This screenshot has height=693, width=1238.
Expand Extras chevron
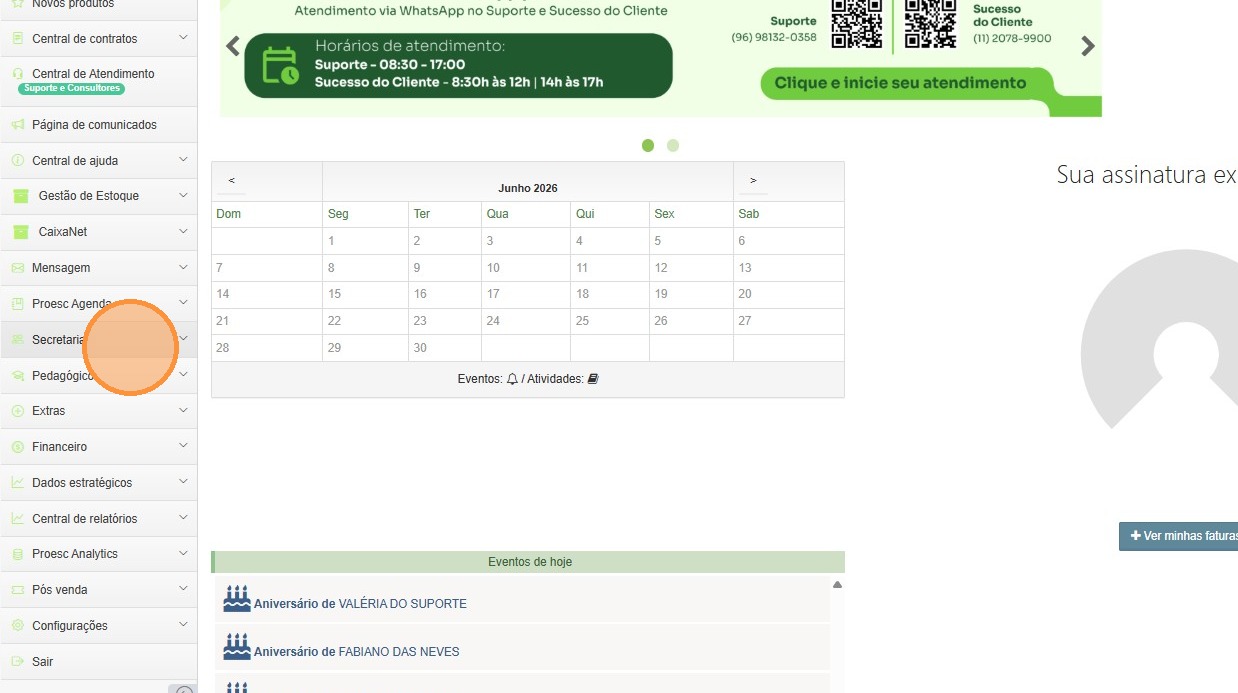coord(183,411)
